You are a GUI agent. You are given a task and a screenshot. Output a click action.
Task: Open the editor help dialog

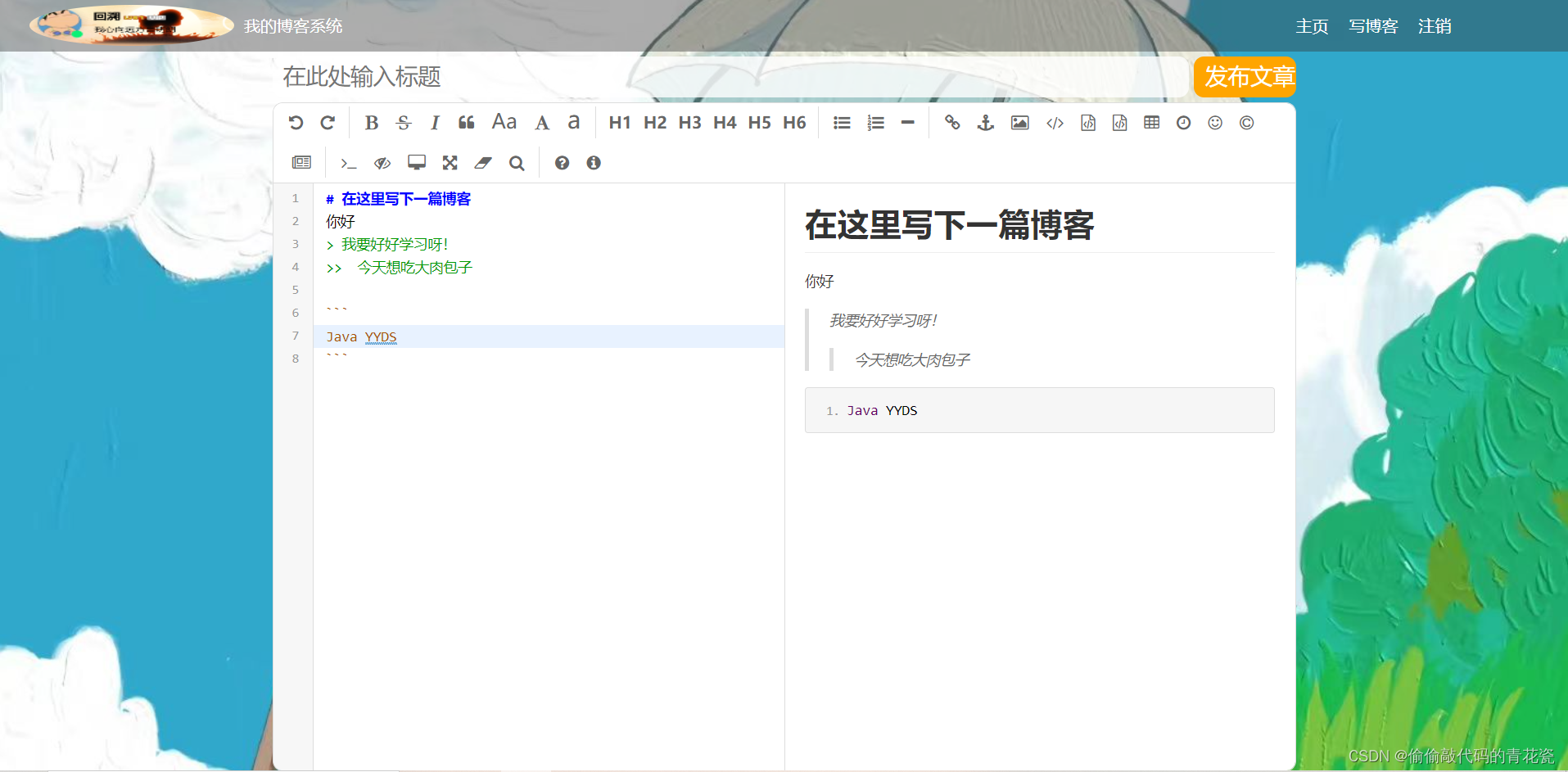pos(562,163)
